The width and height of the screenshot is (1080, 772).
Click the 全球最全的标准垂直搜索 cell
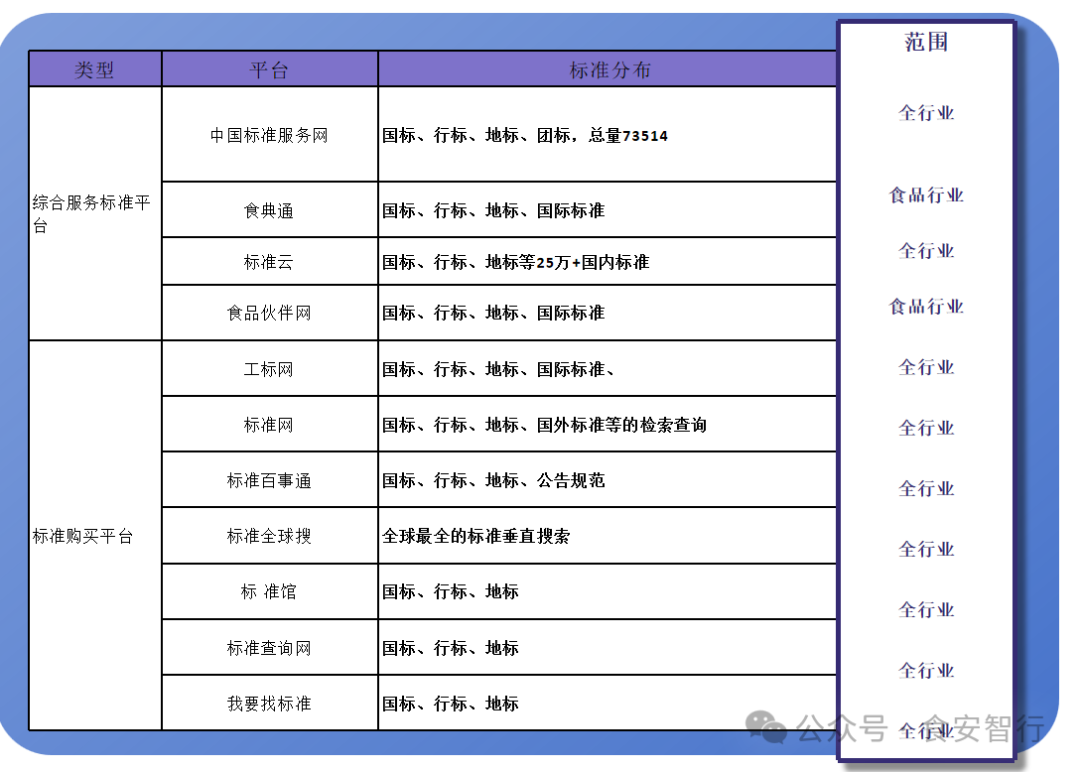pos(608,536)
